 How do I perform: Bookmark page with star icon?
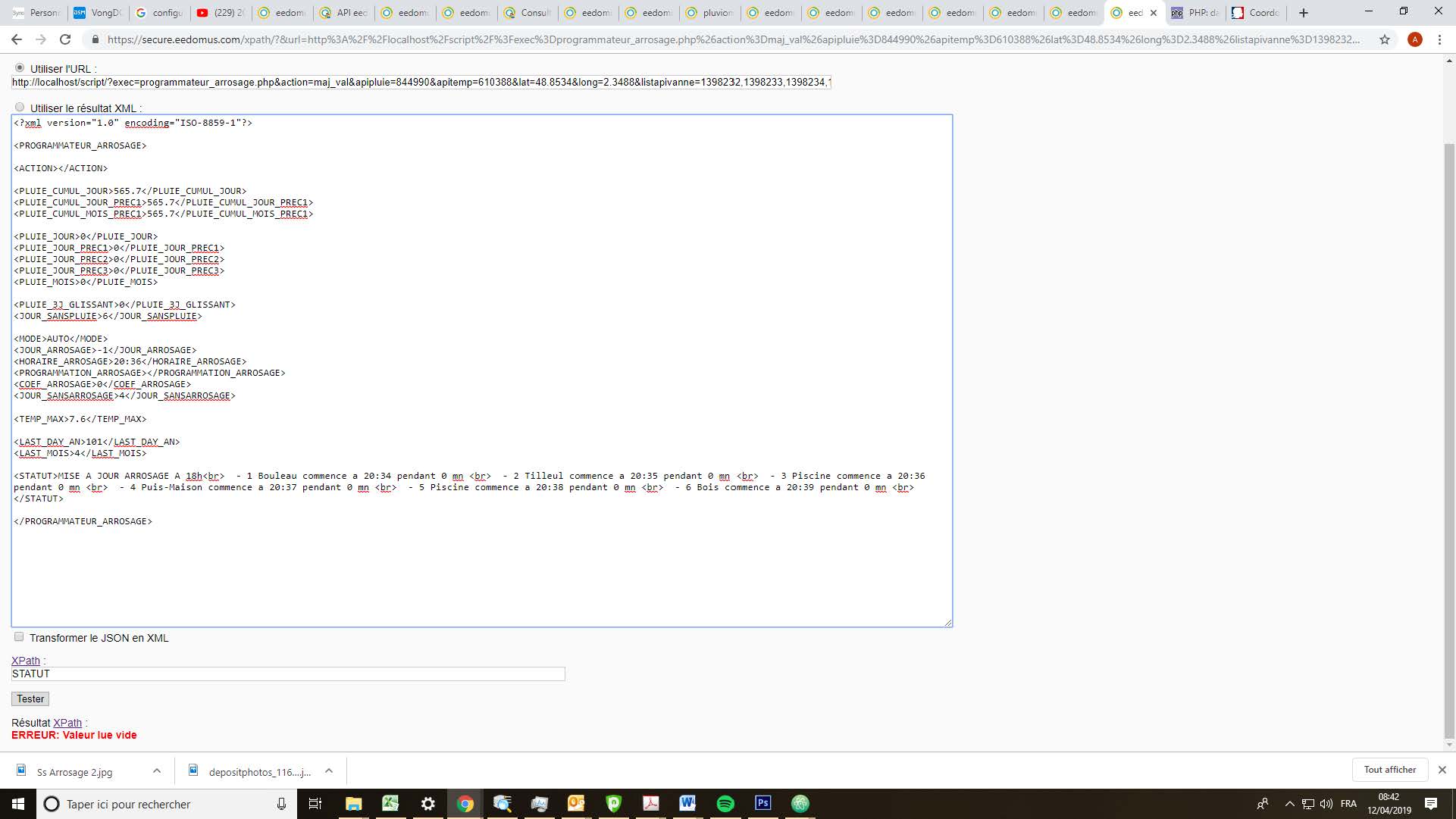pos(1385,39)
